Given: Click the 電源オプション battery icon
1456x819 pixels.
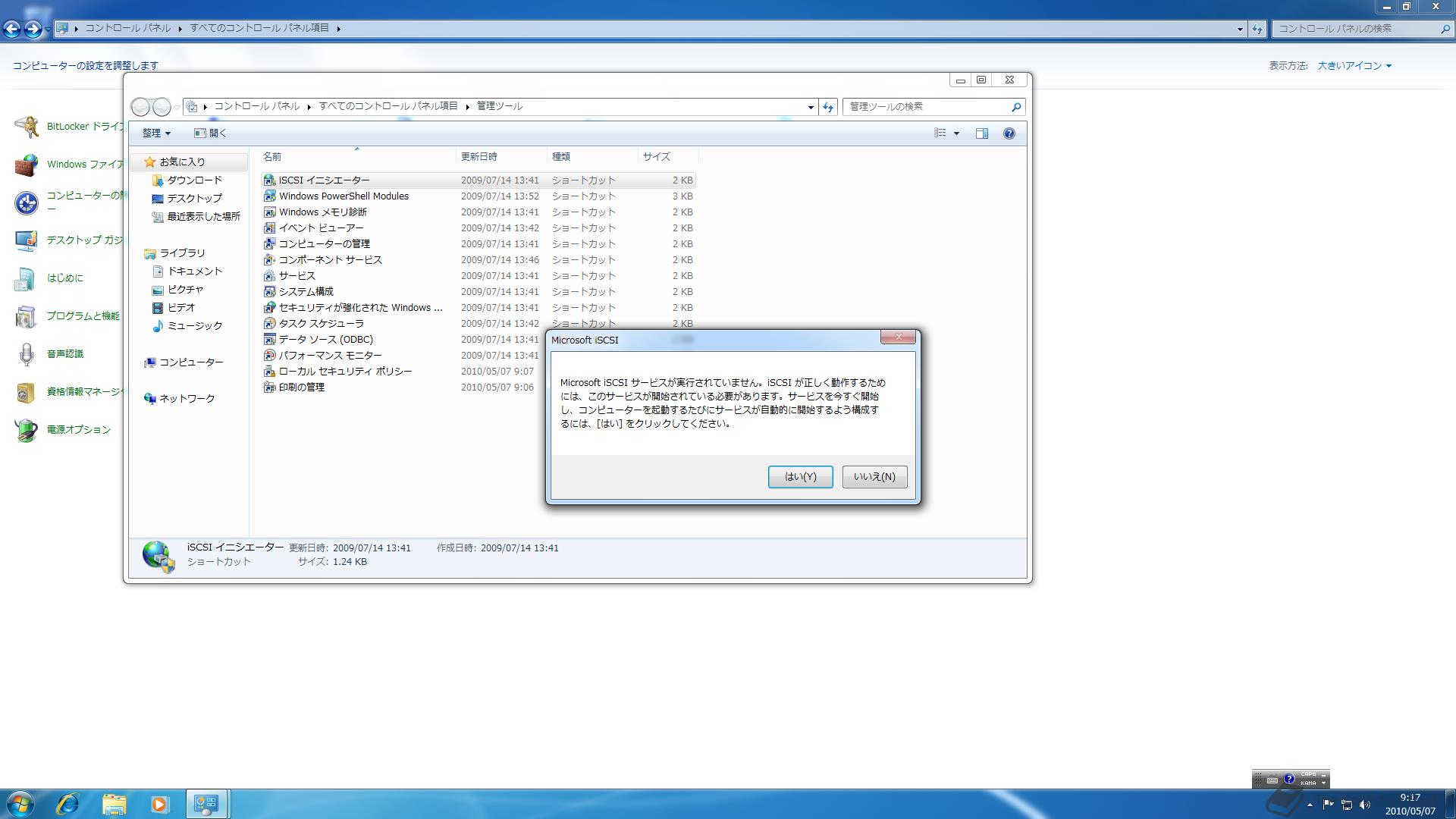Looking at the screenshot, I should (27, 430).
